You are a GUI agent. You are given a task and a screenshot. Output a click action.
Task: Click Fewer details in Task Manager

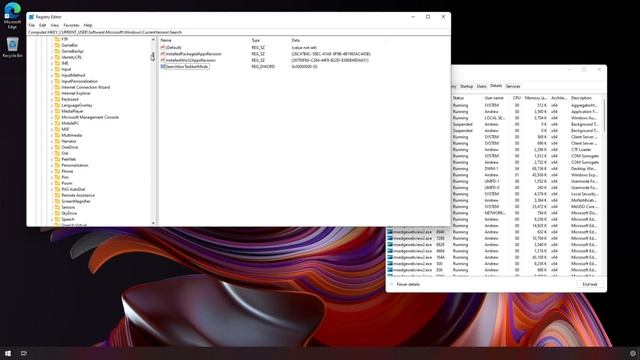point(408,284)
